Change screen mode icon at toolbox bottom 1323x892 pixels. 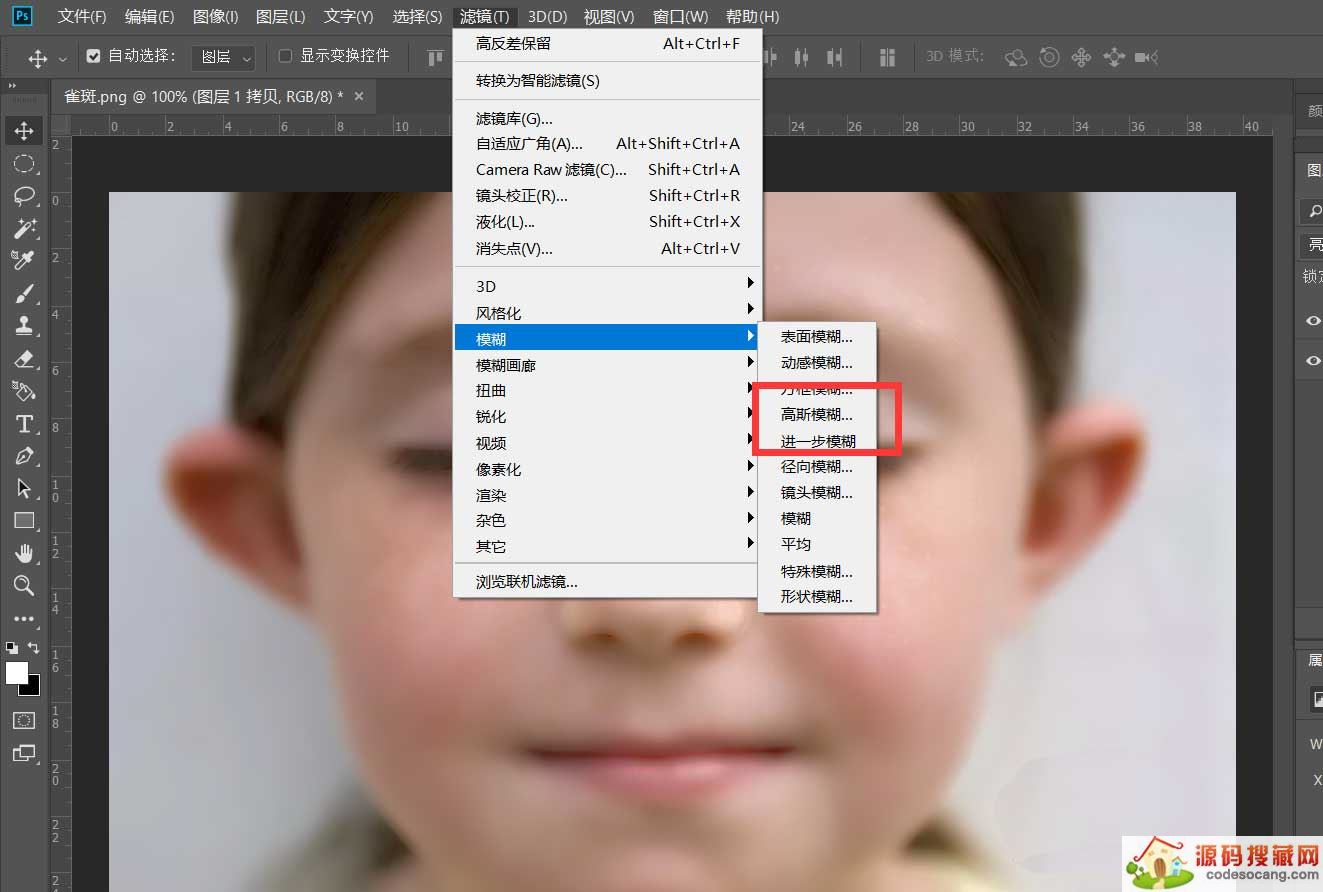pyautogui.click(x=24, y=753)
